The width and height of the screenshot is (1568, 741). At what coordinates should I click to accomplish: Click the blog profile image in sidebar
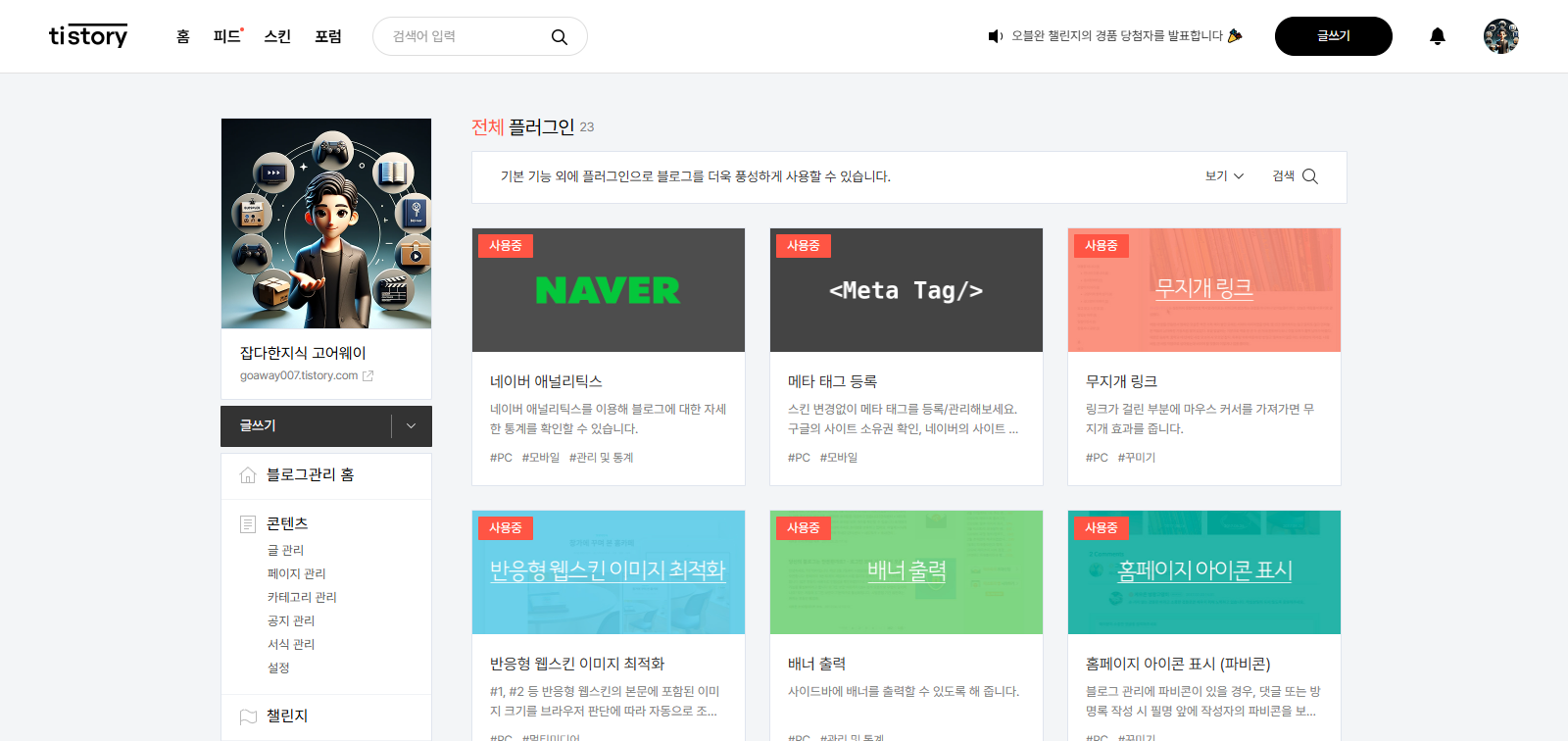[326, 223]
